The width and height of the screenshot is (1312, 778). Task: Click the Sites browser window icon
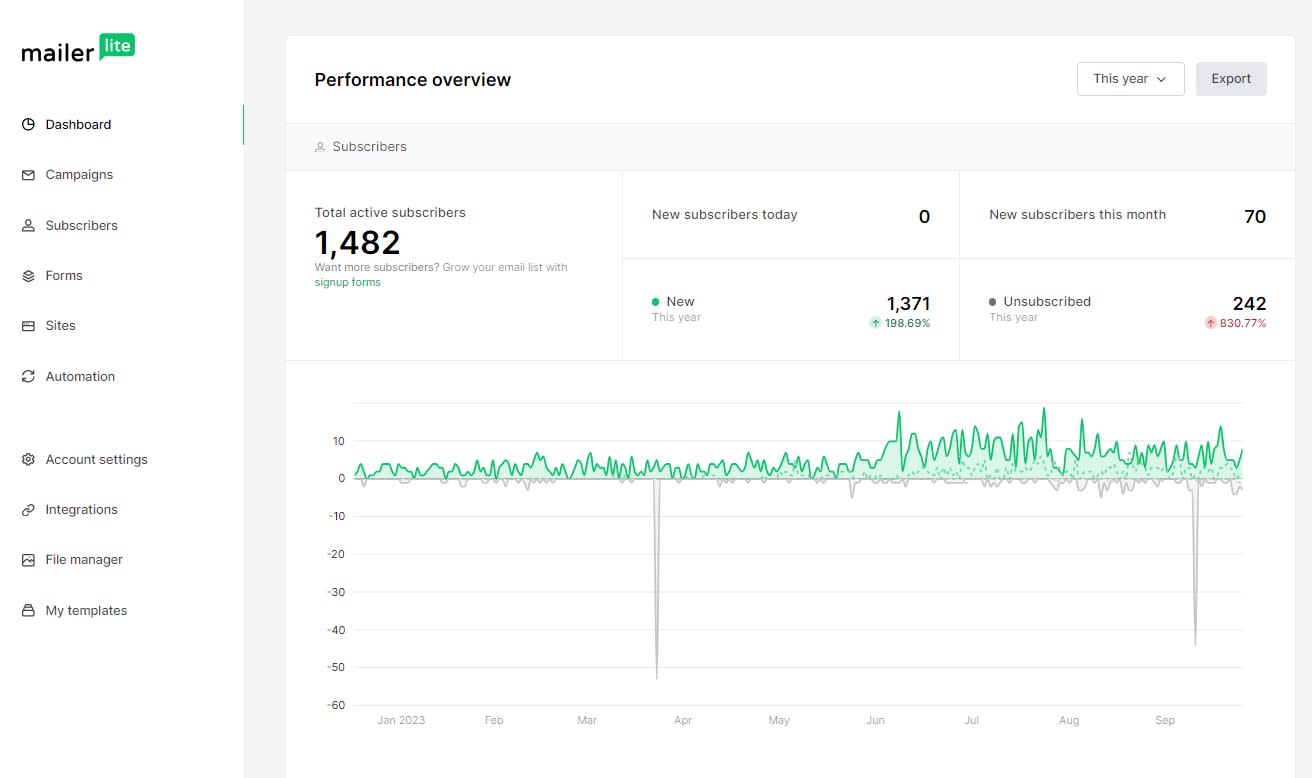(28, 326)
